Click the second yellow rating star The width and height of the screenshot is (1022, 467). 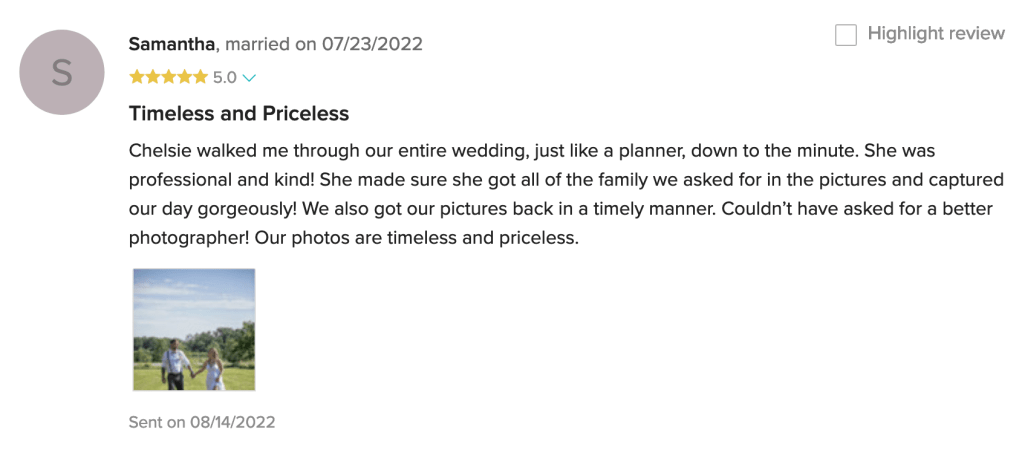pos(152,77)
